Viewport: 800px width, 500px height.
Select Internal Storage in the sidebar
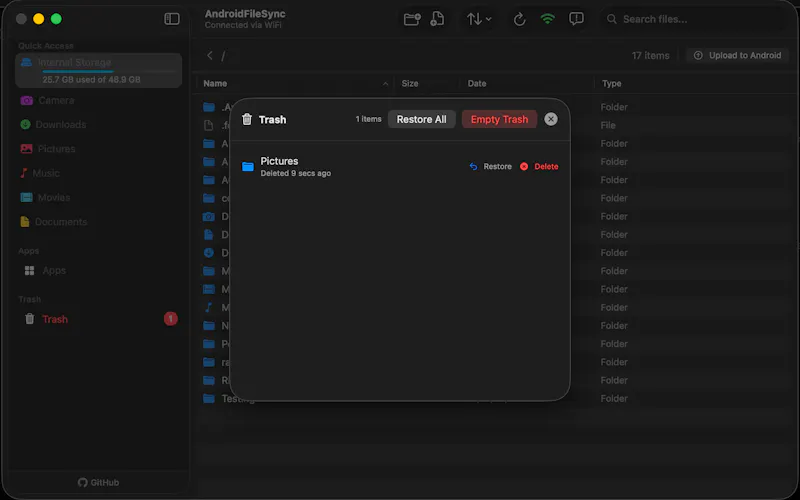pyautogui.click(x=98, y=70)
